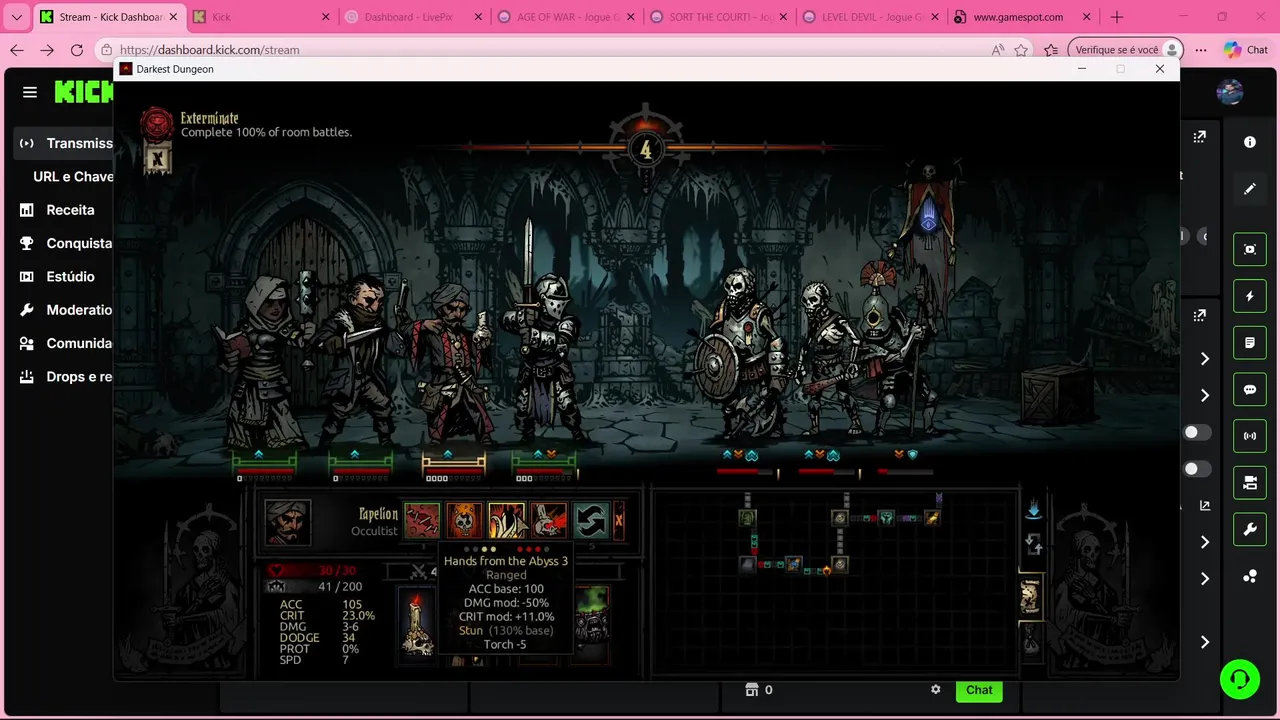Open the browser tab list dropdown
The image size is (1280, 720).
(16, 17)
